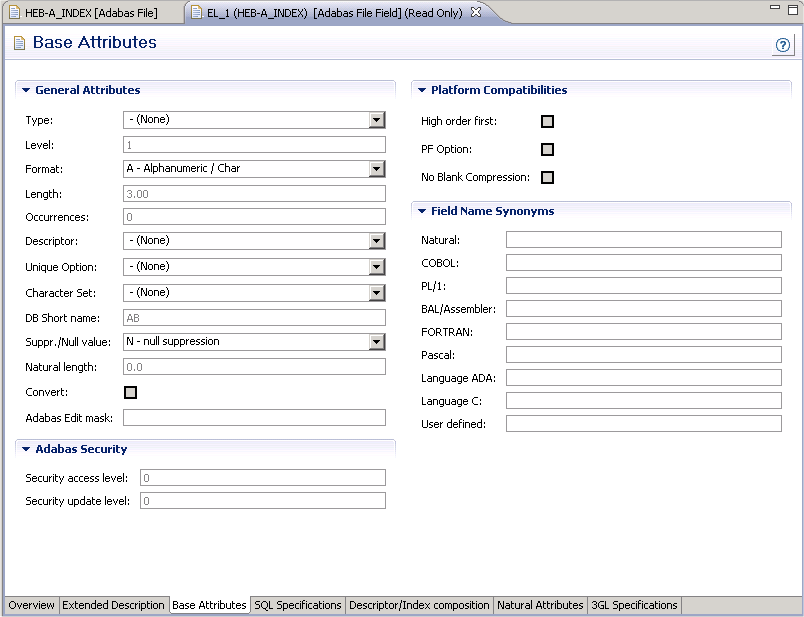Switch to the SQL Specifications tab
The width and height of the screenshot is (804, 617).
coord(297,605)
